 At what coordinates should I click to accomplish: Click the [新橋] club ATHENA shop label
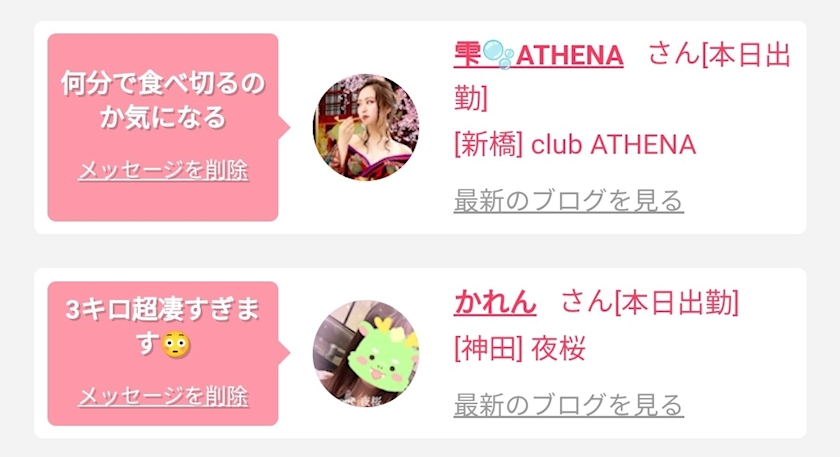(x=575, y=145)
